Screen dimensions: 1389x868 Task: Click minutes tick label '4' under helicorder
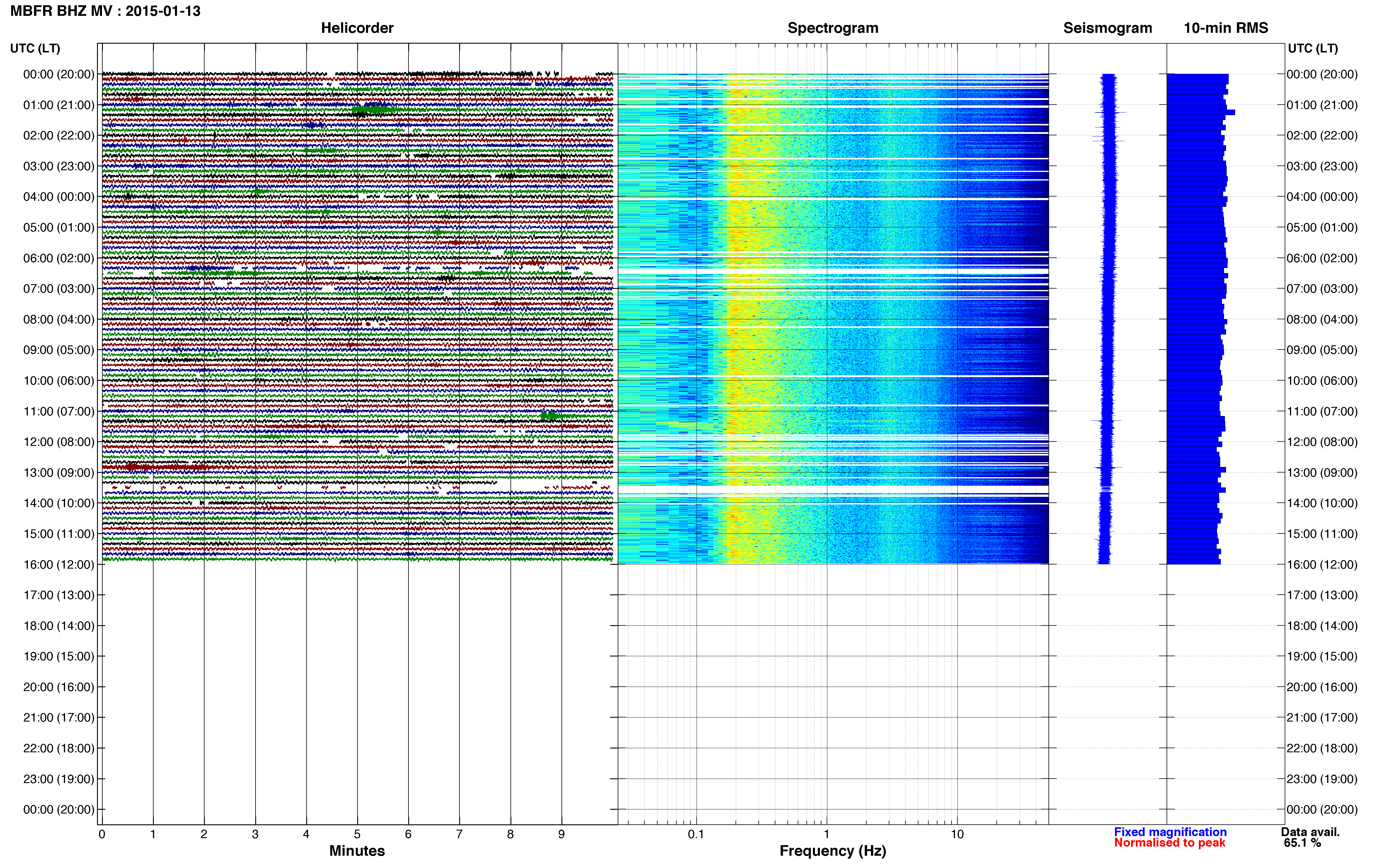[306, 835]
